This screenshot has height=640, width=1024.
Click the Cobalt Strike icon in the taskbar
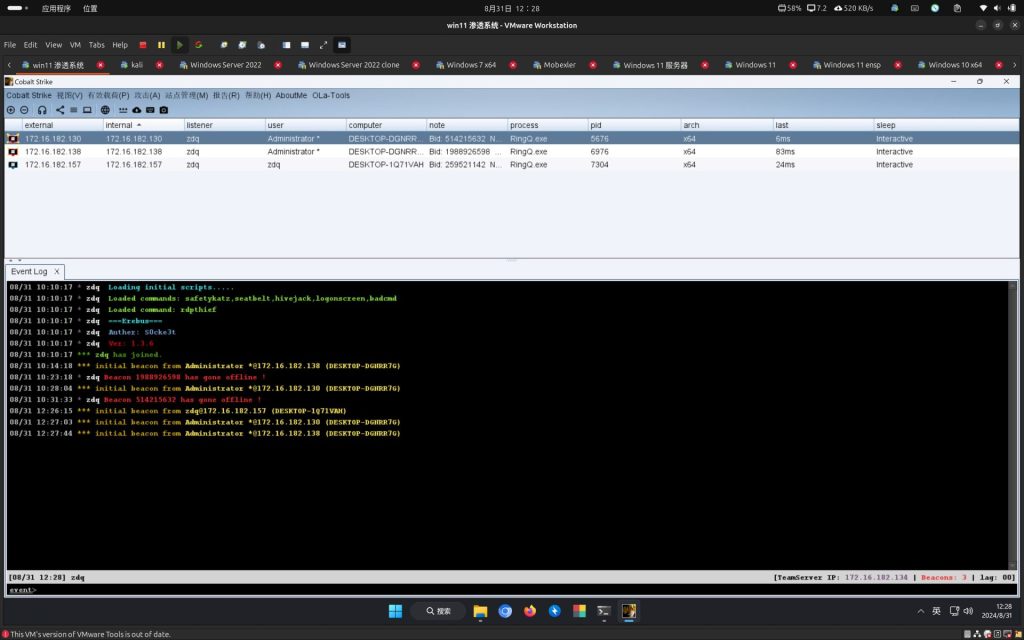coord(629,611)
